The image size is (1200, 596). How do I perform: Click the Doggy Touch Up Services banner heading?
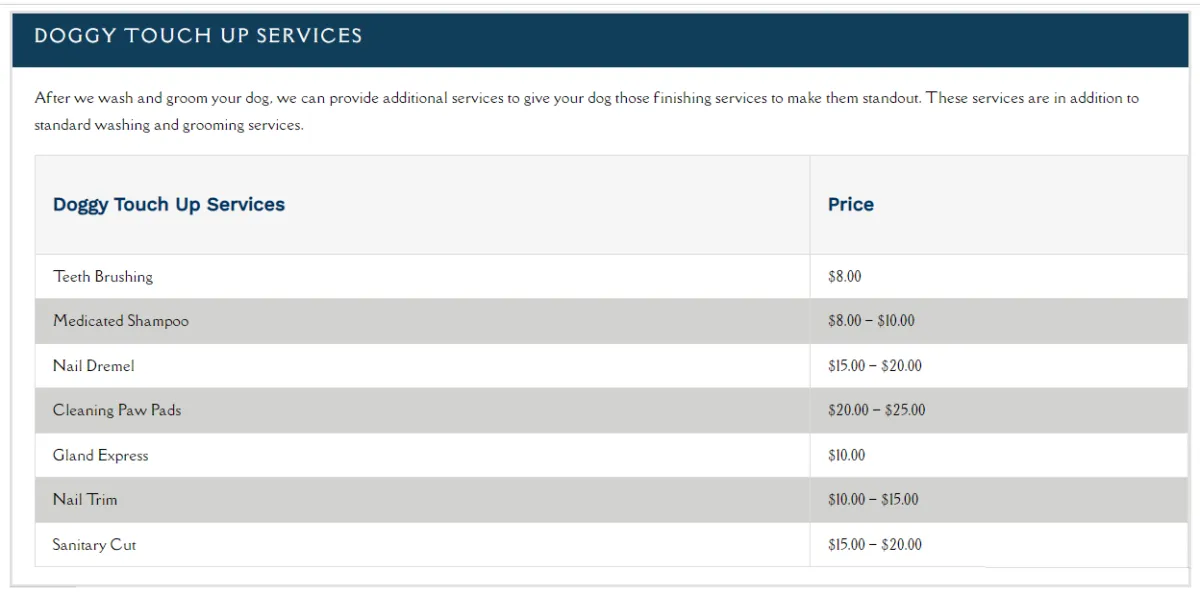coord(198,36)
